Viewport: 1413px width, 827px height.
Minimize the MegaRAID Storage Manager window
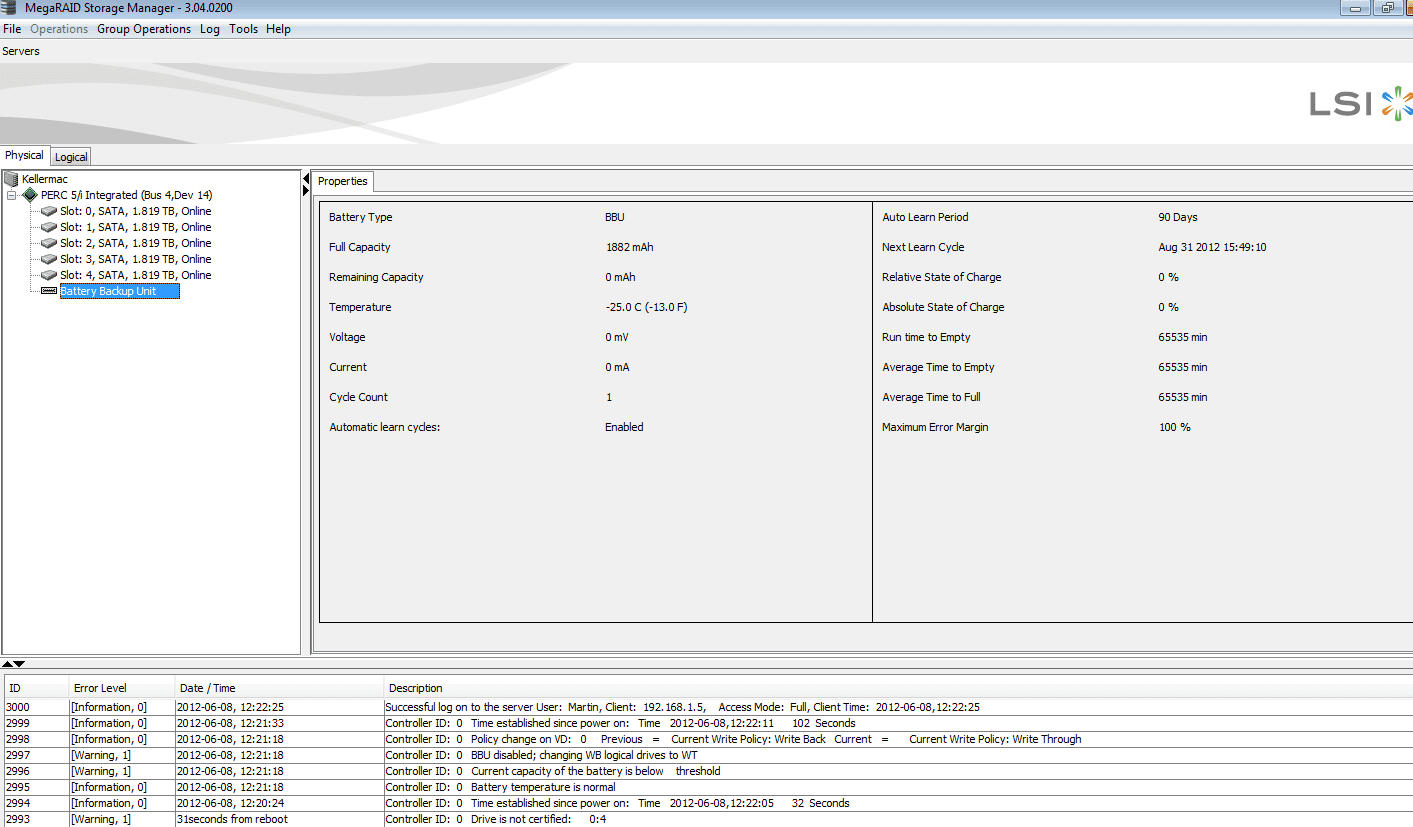point(1356,8)
